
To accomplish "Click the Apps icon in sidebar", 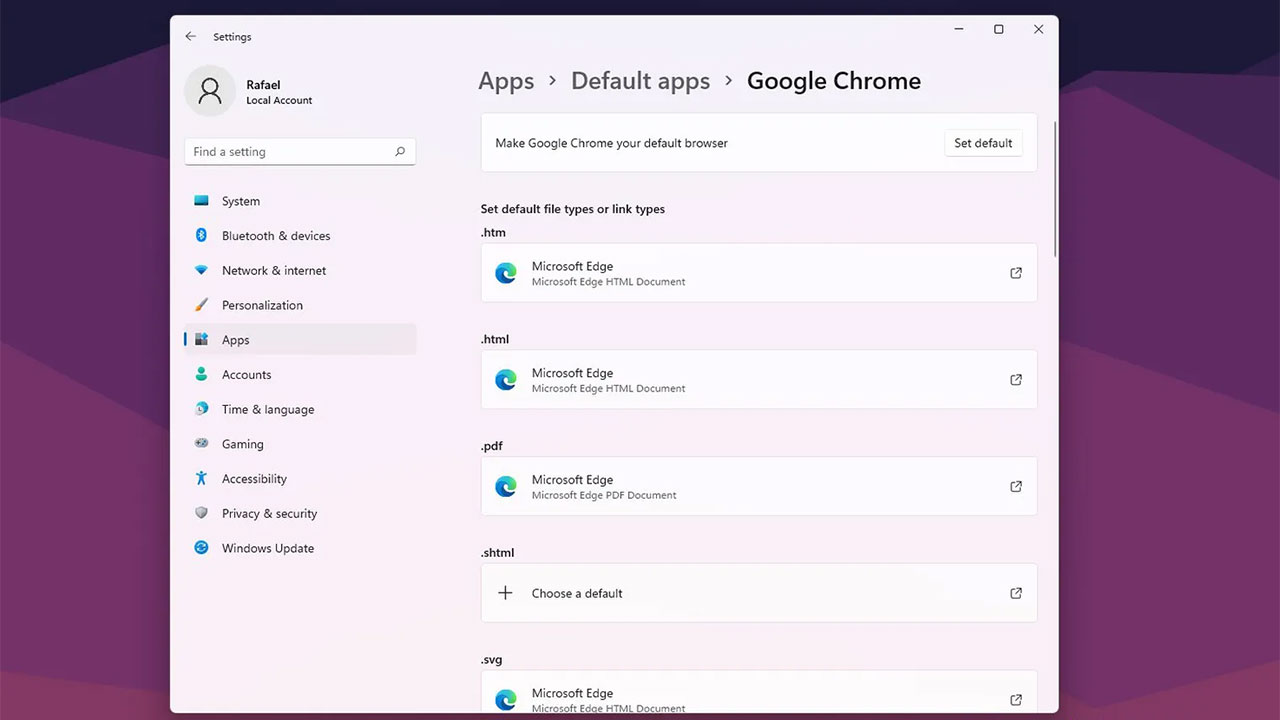I will point(202,340).
